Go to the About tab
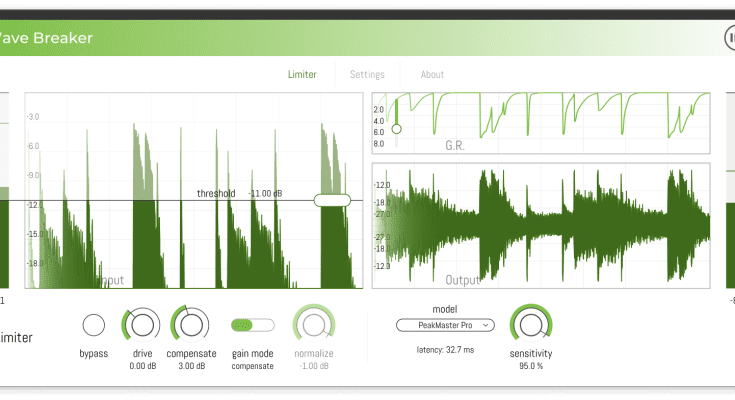The height and width of the screenshot is (400, 735). coord(432,74)
